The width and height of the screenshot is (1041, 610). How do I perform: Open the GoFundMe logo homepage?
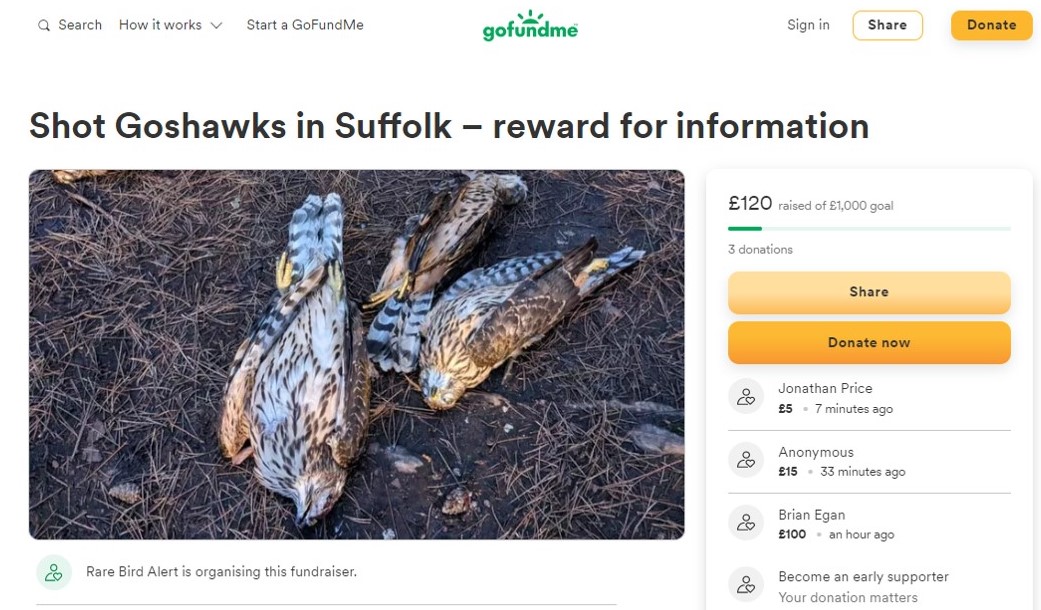[x=530, y=26]
